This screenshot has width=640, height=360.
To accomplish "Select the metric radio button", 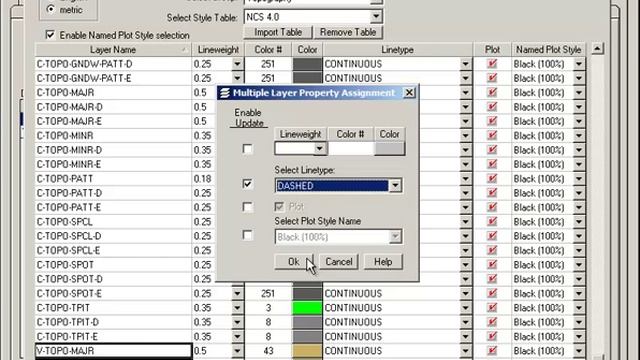I will pyautogui.click(x=51, y=9).
